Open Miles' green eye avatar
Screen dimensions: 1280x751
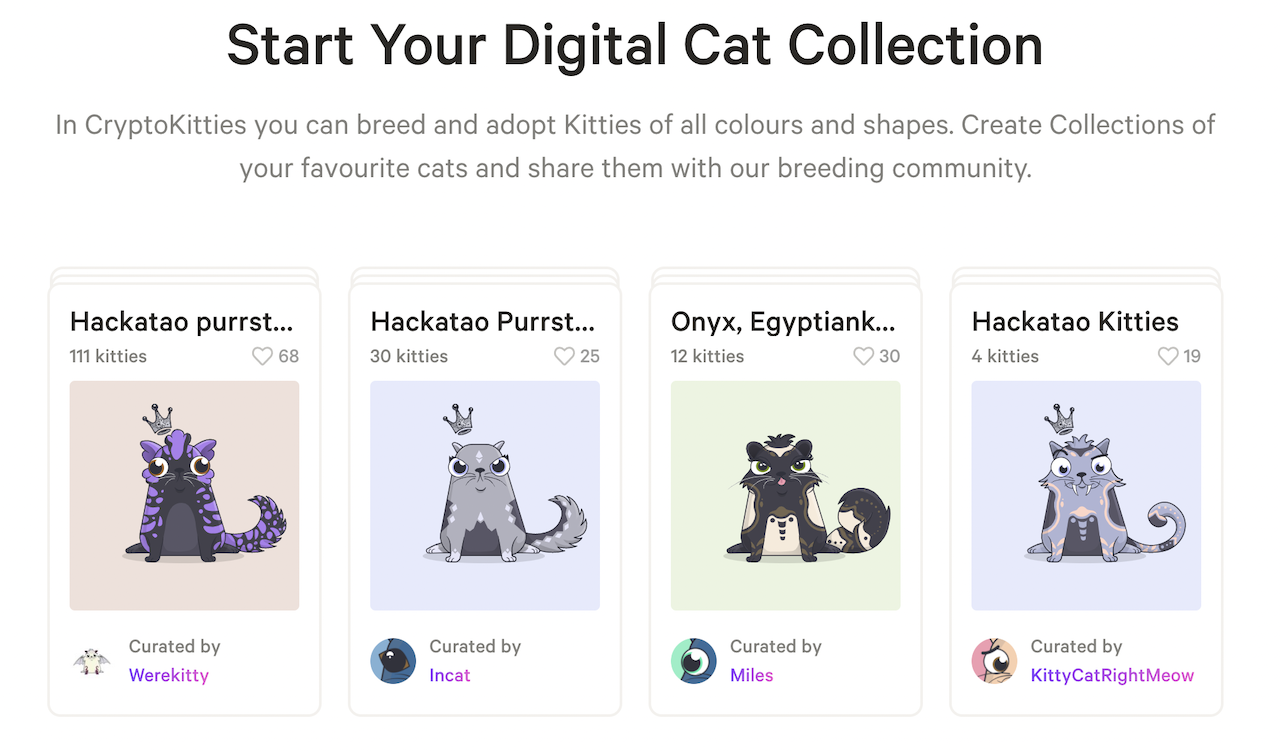point(694,661)
